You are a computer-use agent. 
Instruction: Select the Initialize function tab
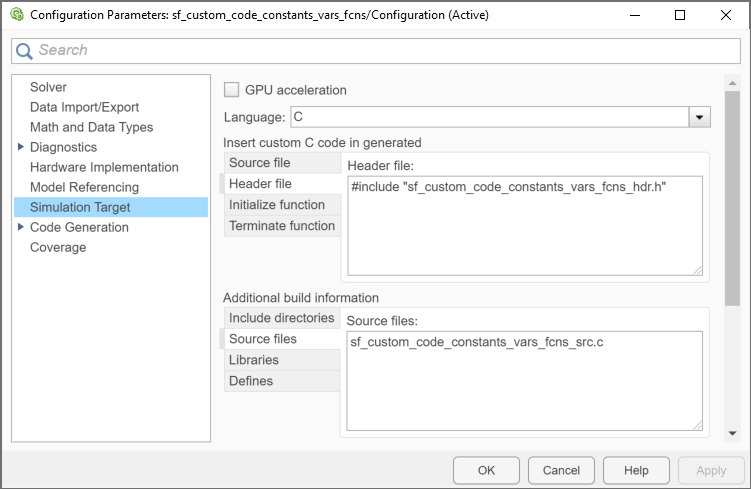277,205
